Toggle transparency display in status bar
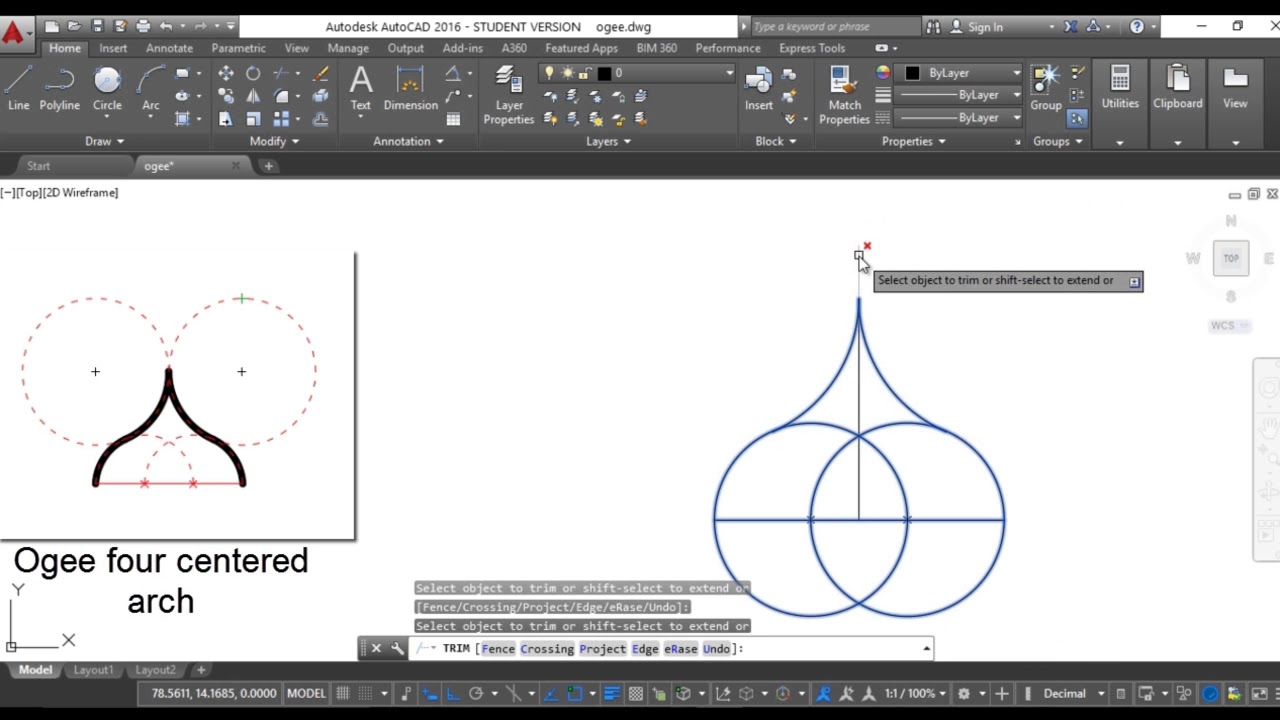This screenshot has width=1280, height=720. (635, 693)
